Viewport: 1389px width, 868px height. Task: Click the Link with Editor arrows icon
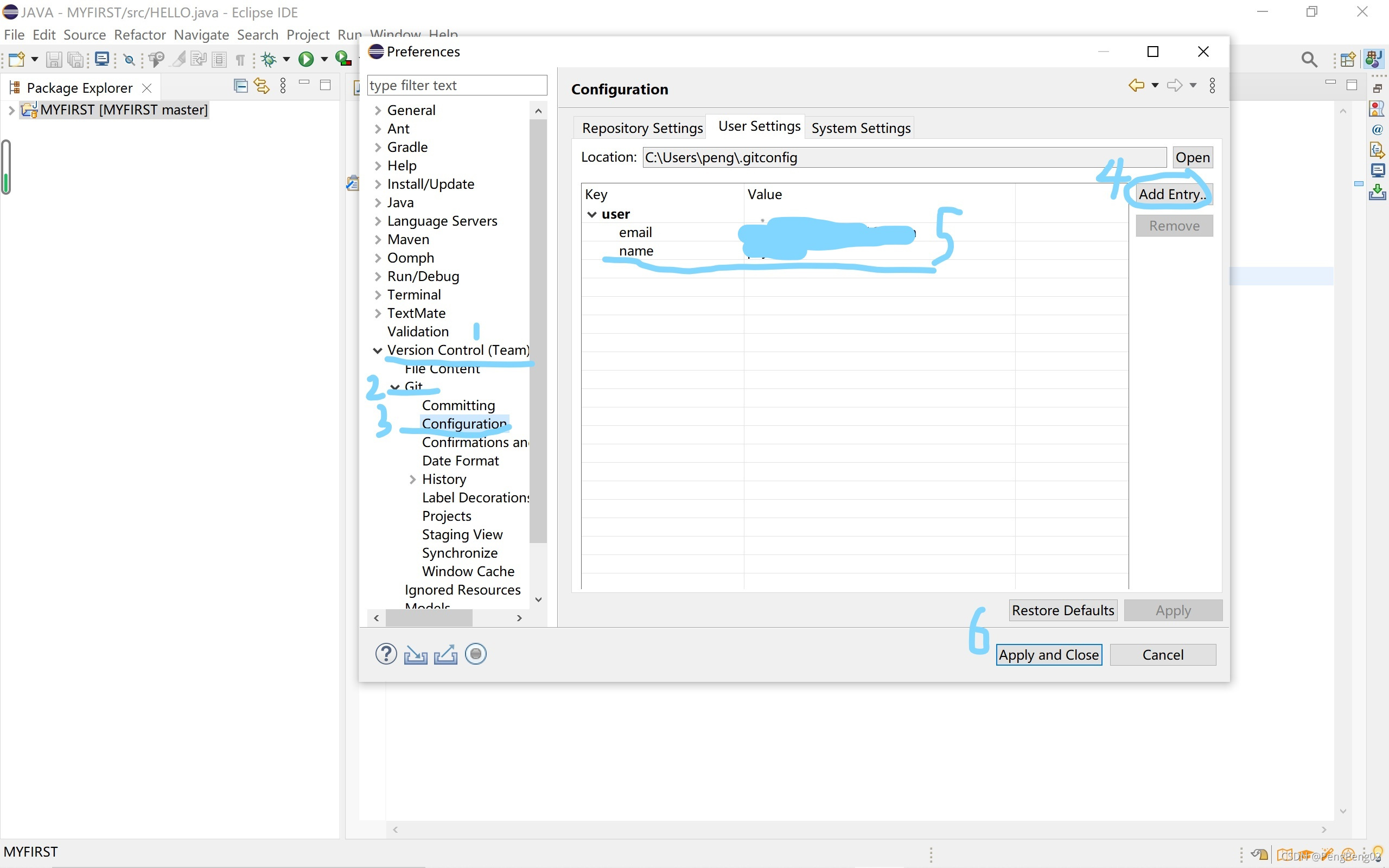[262, 86]
